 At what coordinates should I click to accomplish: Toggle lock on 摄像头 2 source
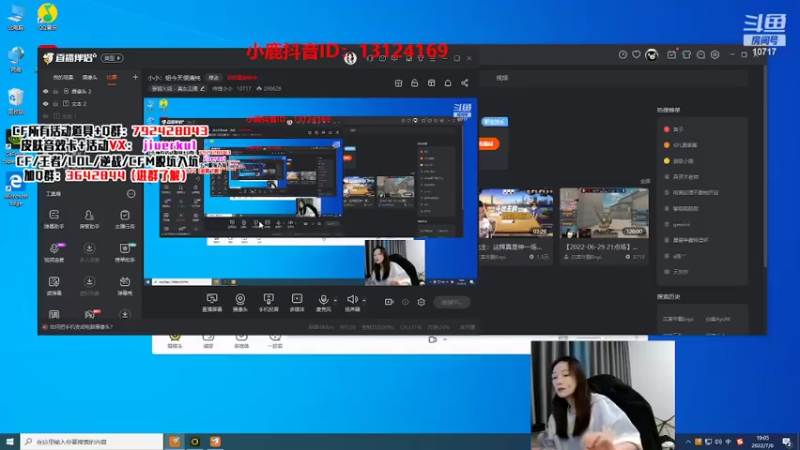[x=56, y=91]
